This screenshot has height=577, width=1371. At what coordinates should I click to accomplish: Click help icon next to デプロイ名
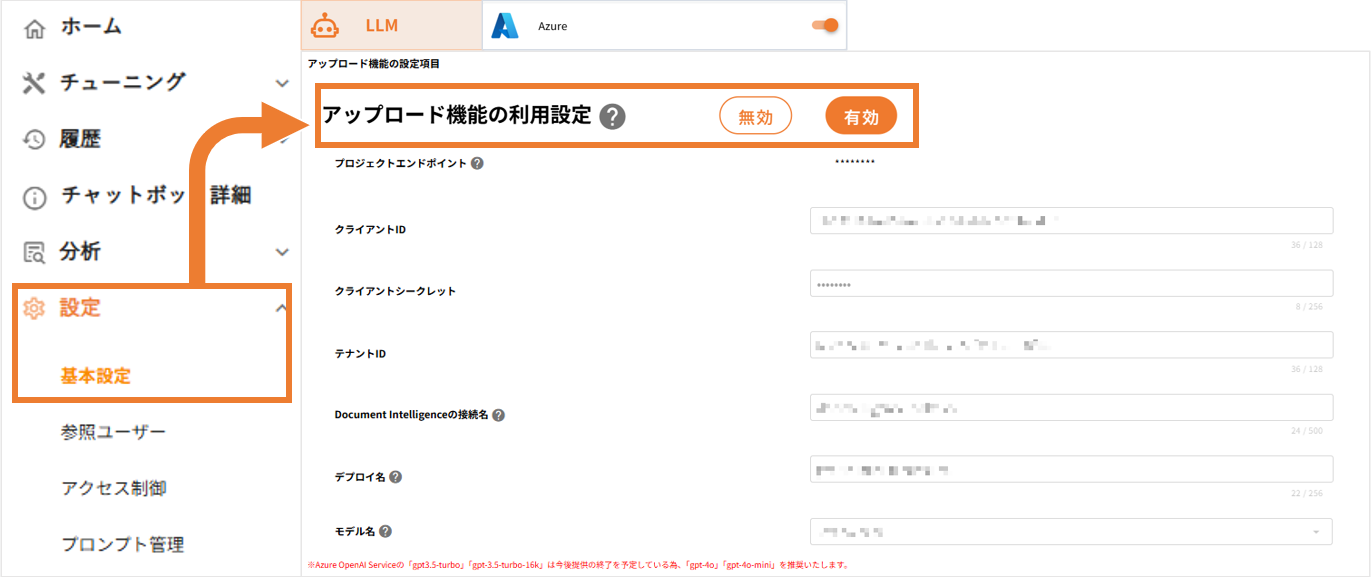point(396,477)
